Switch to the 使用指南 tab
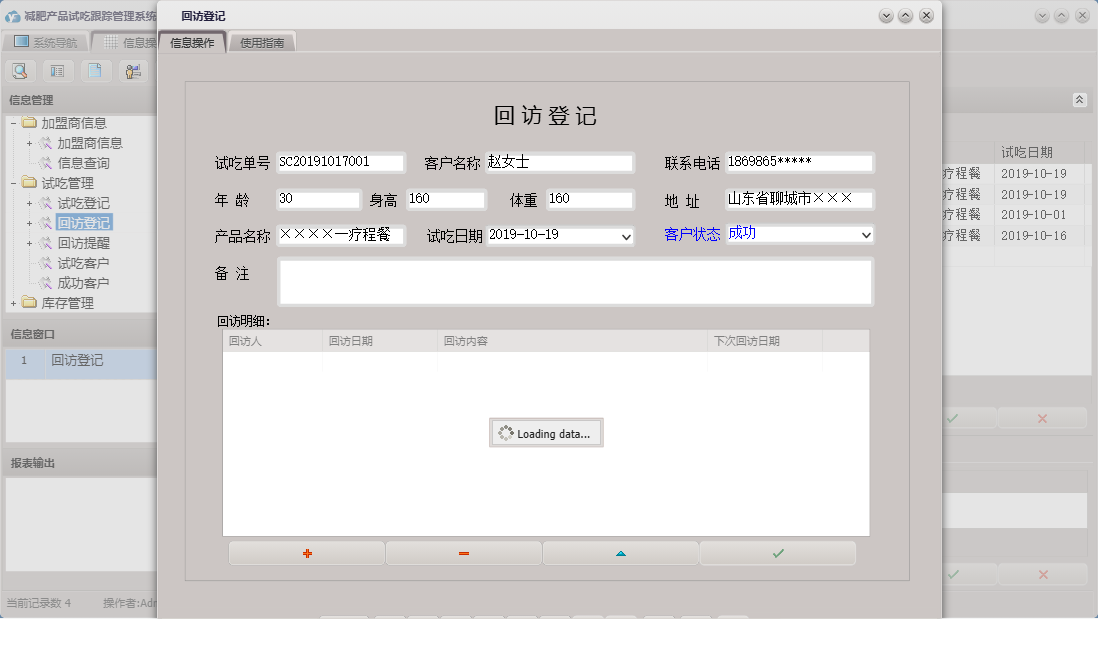The width and height of the screenshot is (1098, 655). point(261,42)
